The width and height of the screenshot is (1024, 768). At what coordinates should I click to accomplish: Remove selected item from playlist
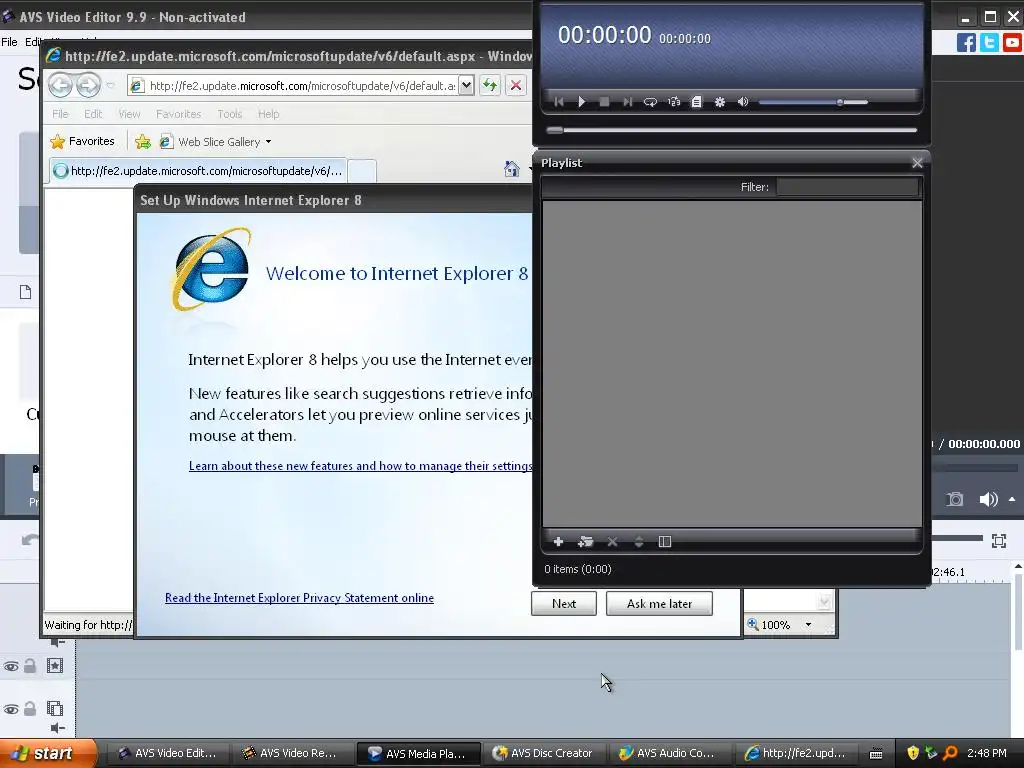tap(612, 541)
